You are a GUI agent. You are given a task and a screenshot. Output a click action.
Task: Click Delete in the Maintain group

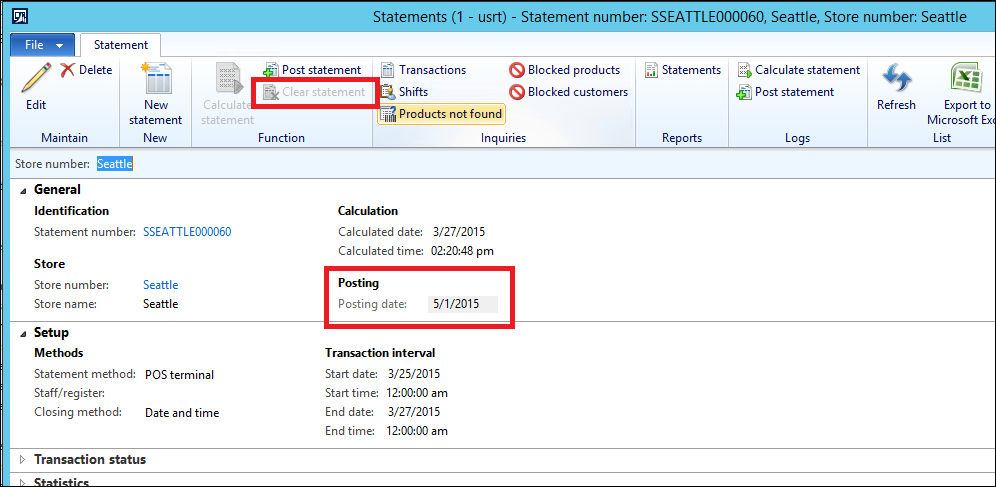[x=86, y=70]
